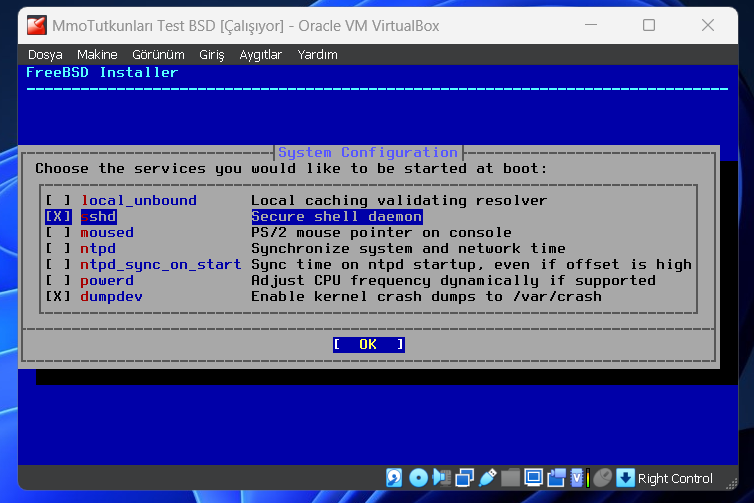This screenshot has width=754, height=503.
Task: Open the audio settings status icon
Action: coord(441,478)
